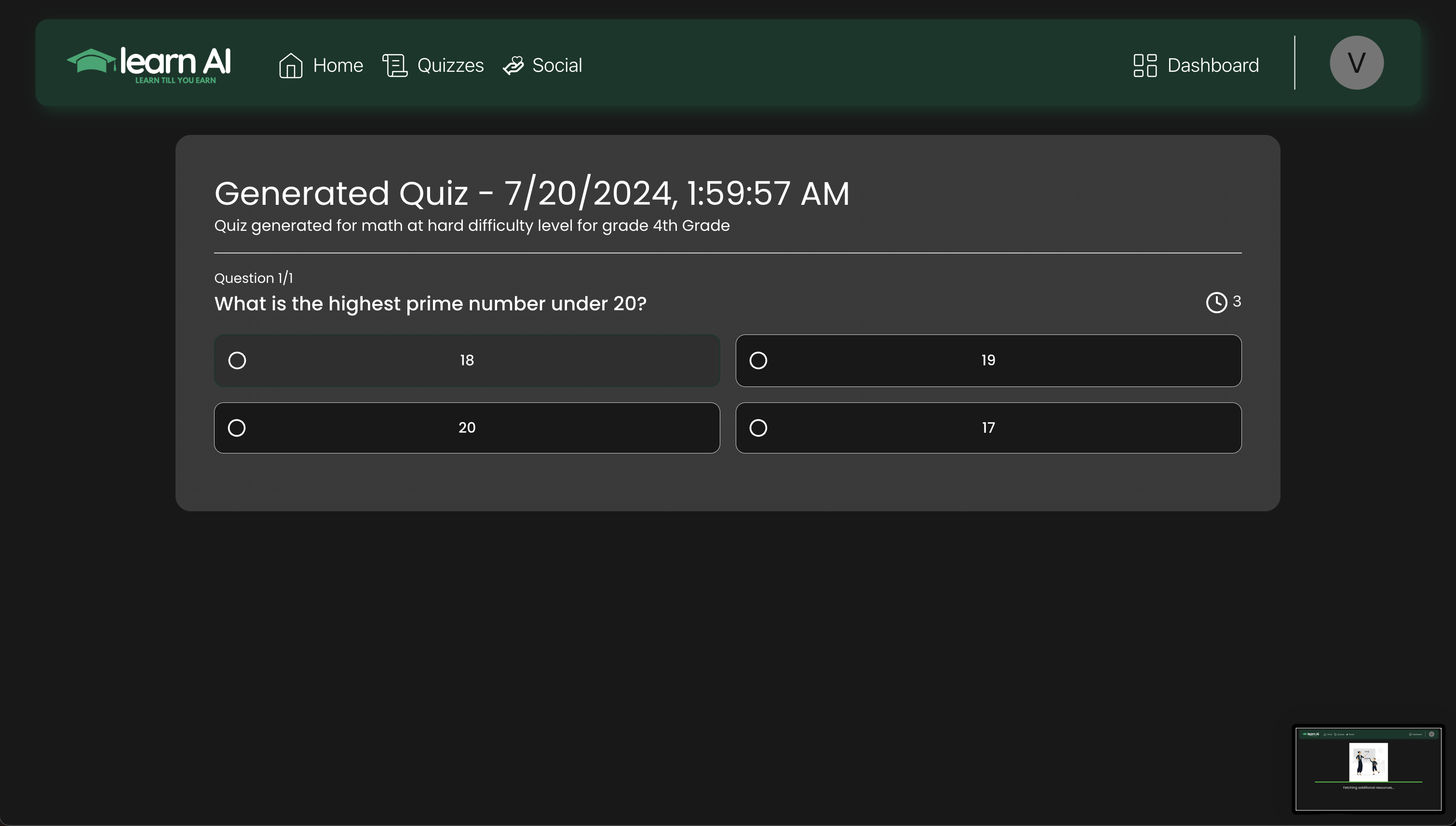1456x826 pixels.
Task: Select radio button for answer 19
Action: point(758,360)
